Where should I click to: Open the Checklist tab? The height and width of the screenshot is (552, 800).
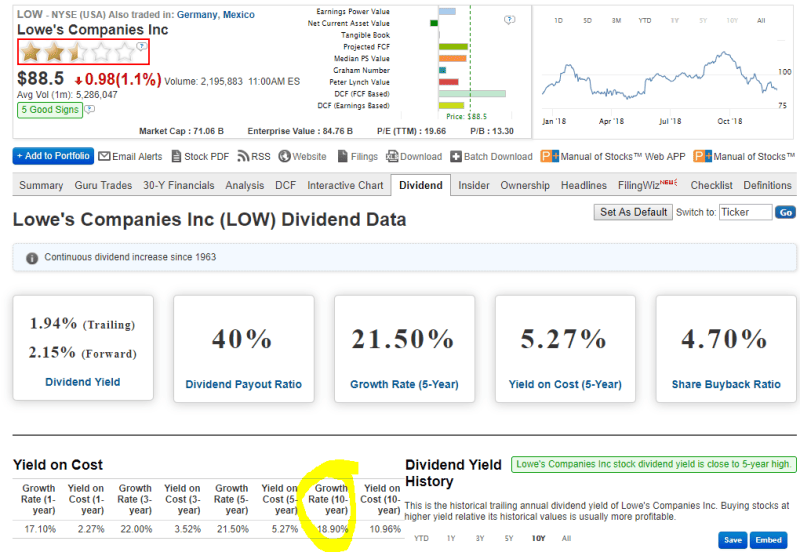coord(711,185)
